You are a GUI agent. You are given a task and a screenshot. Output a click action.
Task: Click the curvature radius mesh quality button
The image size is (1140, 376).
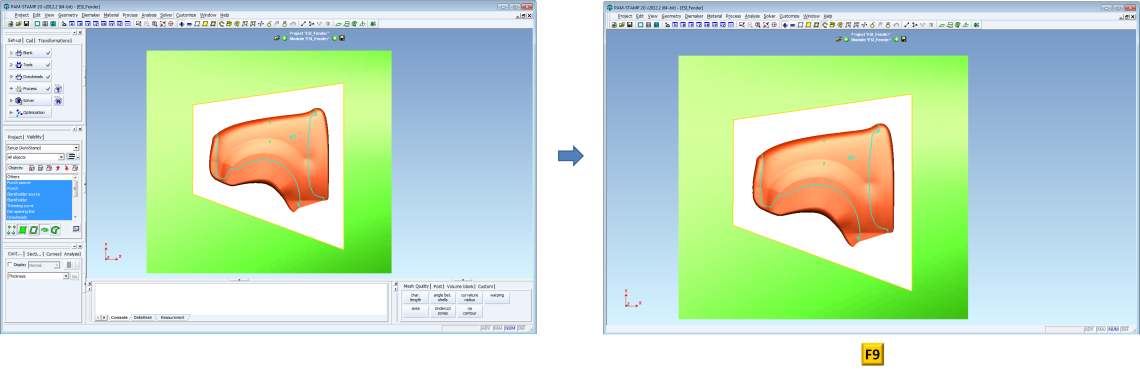pos(469,297)
